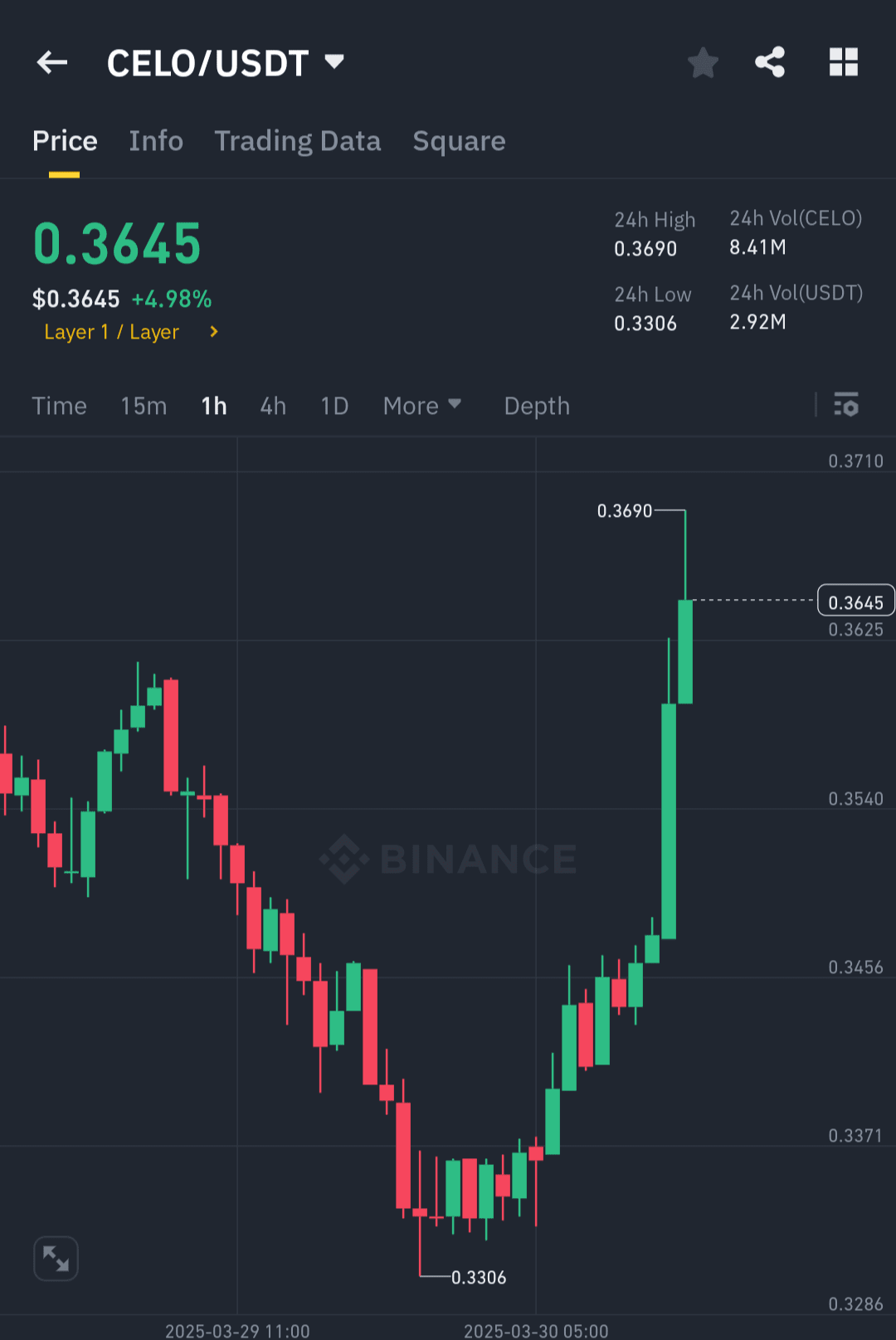Select the 15m candle interval
The image size is (896, 1340).
(143, 406)
